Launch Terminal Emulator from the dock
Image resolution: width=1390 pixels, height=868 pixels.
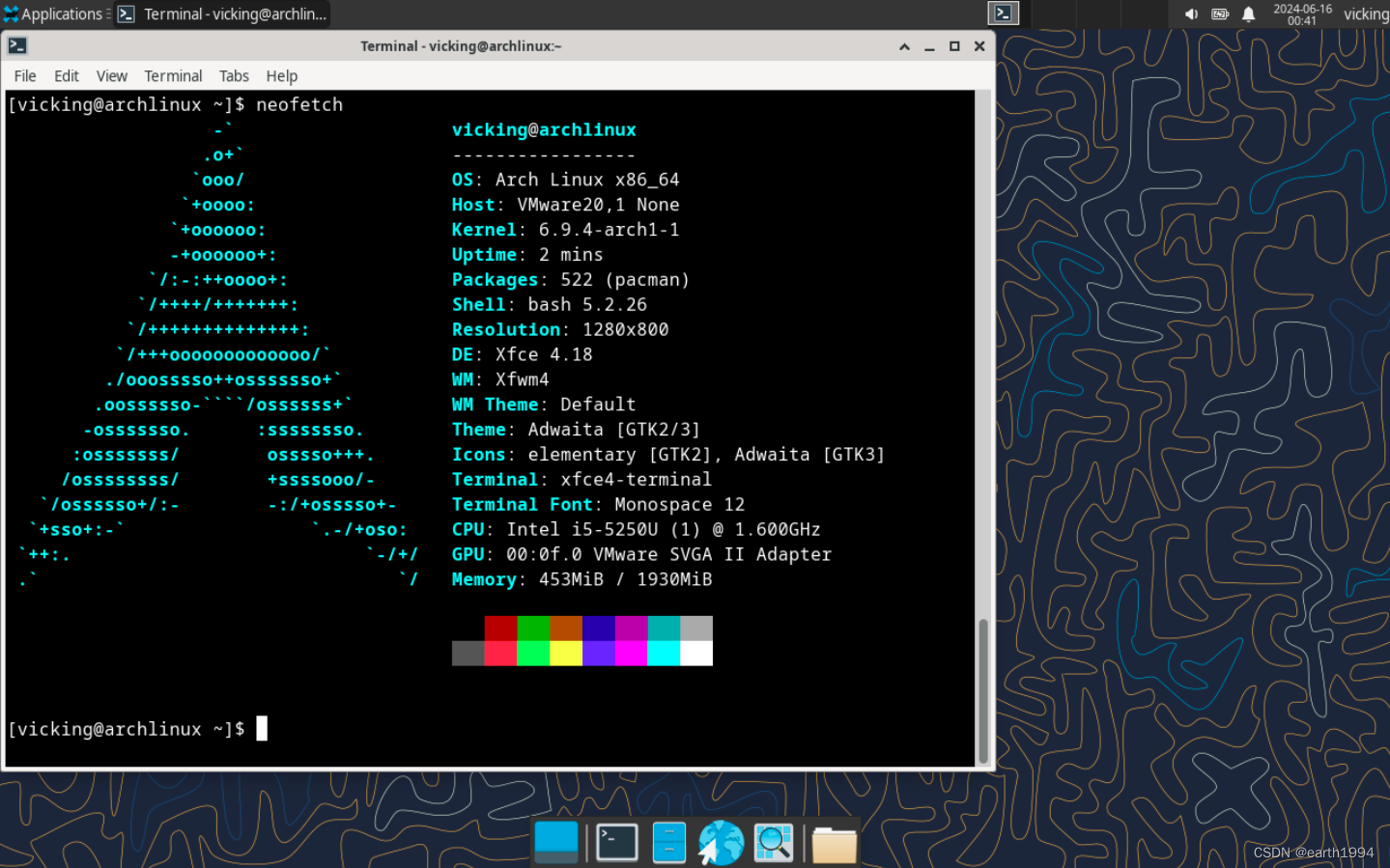point(616,843)
